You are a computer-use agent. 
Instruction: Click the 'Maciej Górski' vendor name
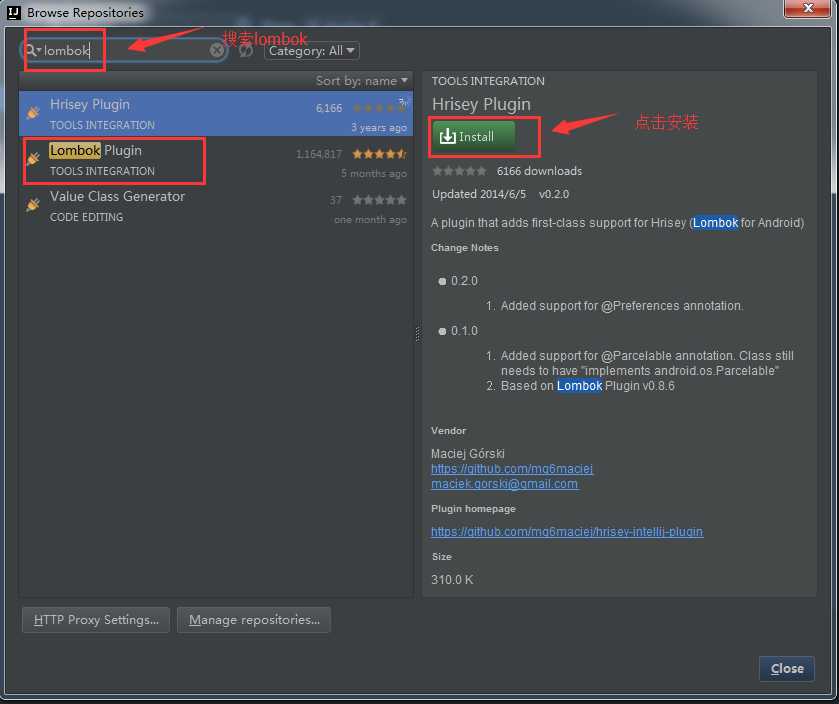(x=468, y=454)
